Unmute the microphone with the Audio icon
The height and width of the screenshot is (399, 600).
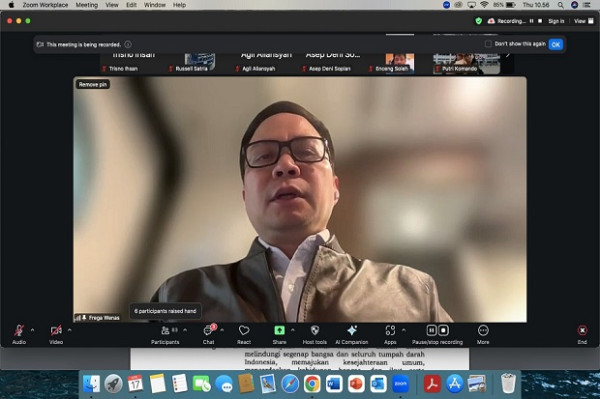tap(19, 331)
